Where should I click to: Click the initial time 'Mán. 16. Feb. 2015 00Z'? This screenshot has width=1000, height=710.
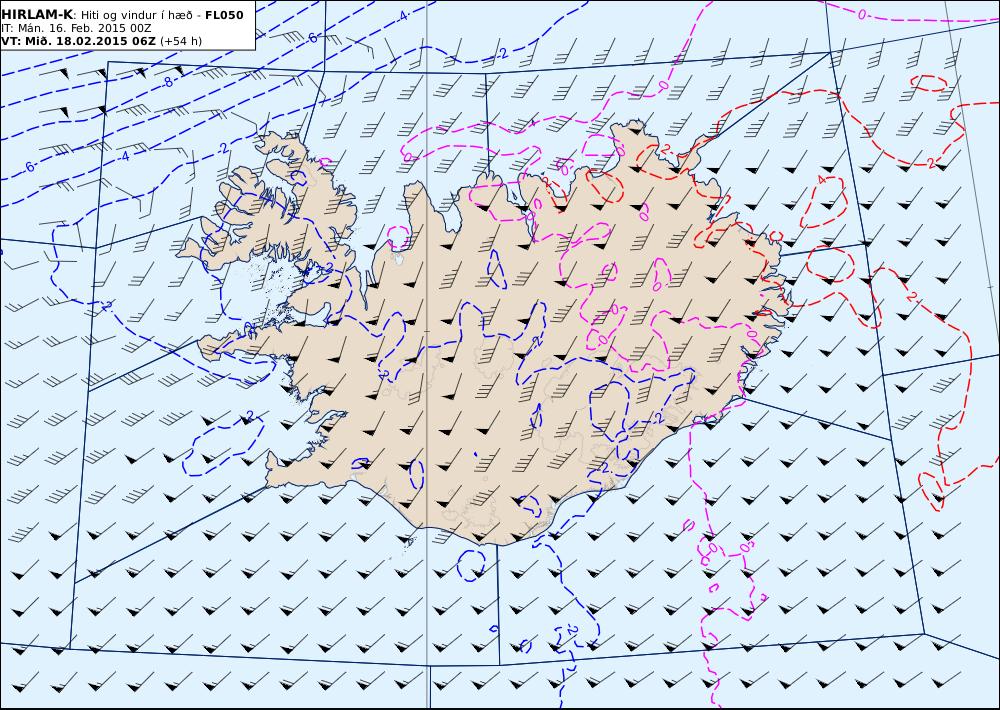pos(85,28)
